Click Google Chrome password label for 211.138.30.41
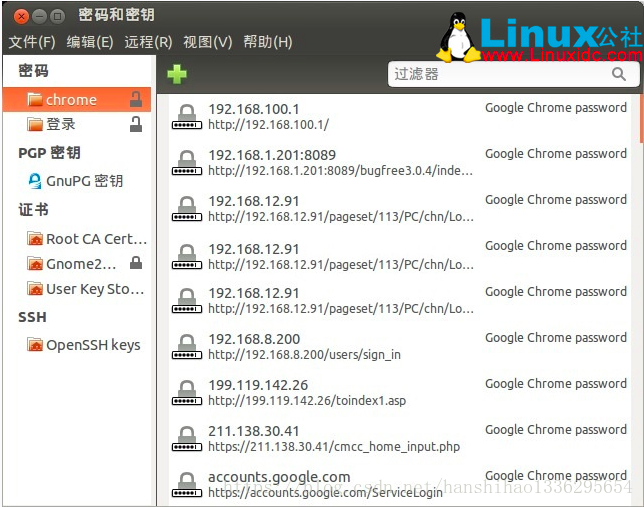Screen dimensions: 644x507 (x=556, y=430)
